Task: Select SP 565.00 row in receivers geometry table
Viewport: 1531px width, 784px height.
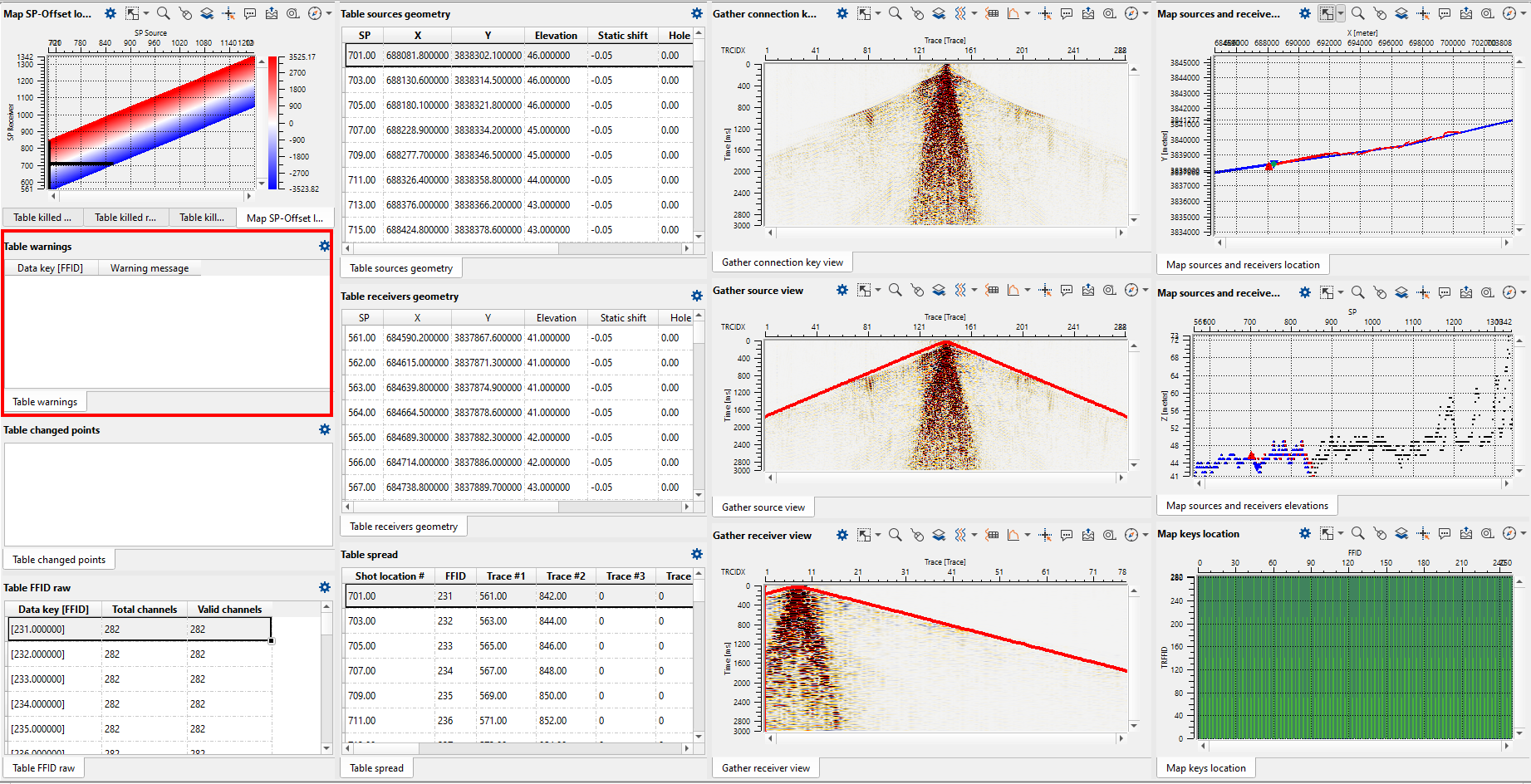Action: 362,438
